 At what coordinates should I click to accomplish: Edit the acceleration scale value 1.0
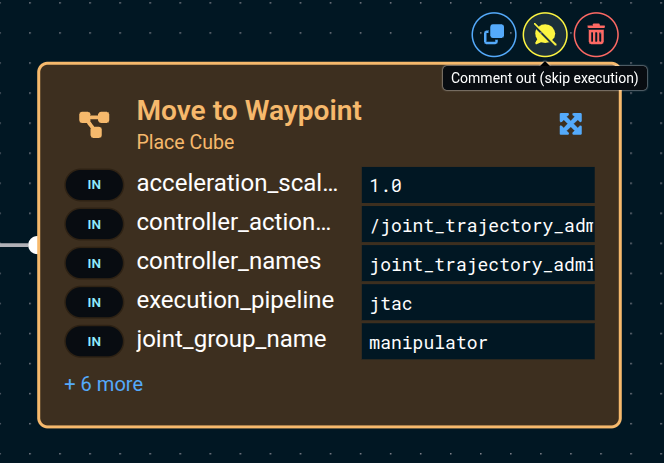tap(478, 186)
